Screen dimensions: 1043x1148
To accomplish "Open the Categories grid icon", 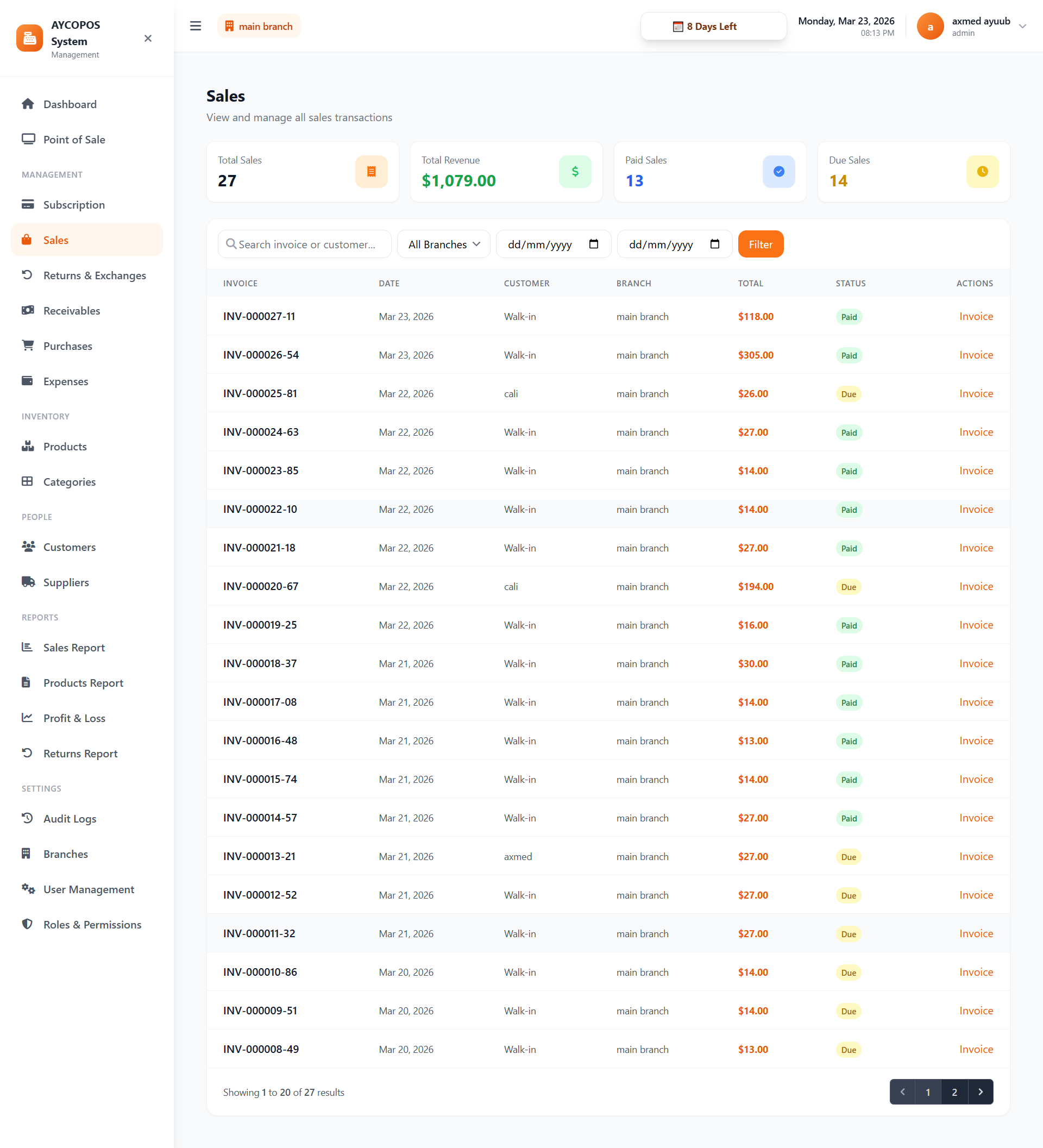I will (x=27, y=481).
